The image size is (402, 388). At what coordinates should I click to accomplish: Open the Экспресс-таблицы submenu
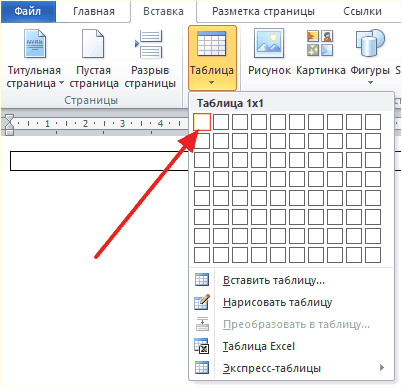[x=292, y=368]
